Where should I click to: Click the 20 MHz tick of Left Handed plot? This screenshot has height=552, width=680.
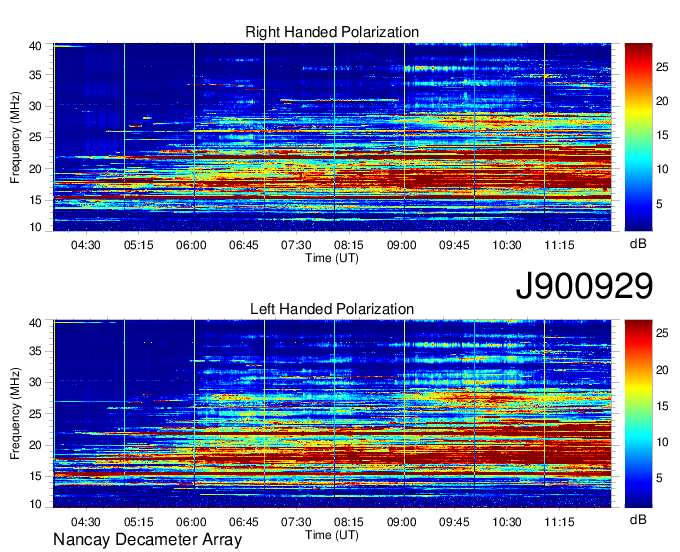35,445
